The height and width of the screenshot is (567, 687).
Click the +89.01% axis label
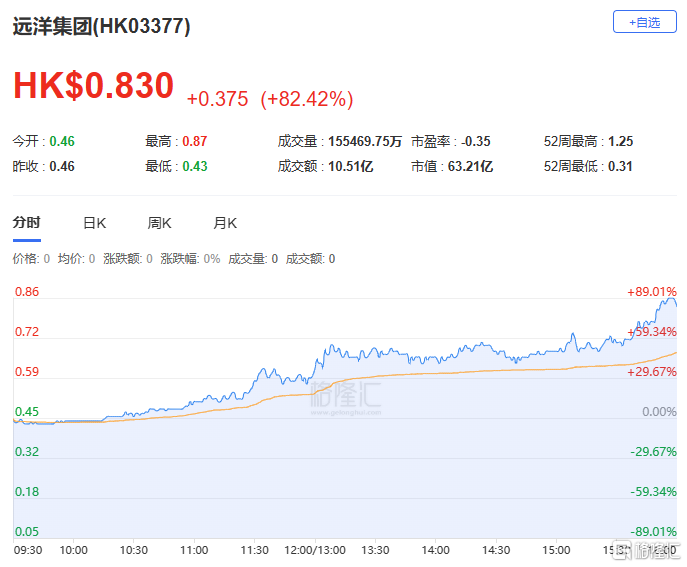[652, 291]
